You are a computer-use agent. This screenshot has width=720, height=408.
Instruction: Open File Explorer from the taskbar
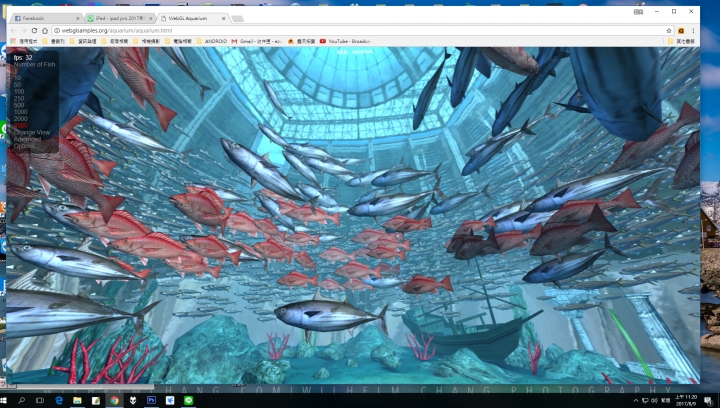[x=77, y=400]
